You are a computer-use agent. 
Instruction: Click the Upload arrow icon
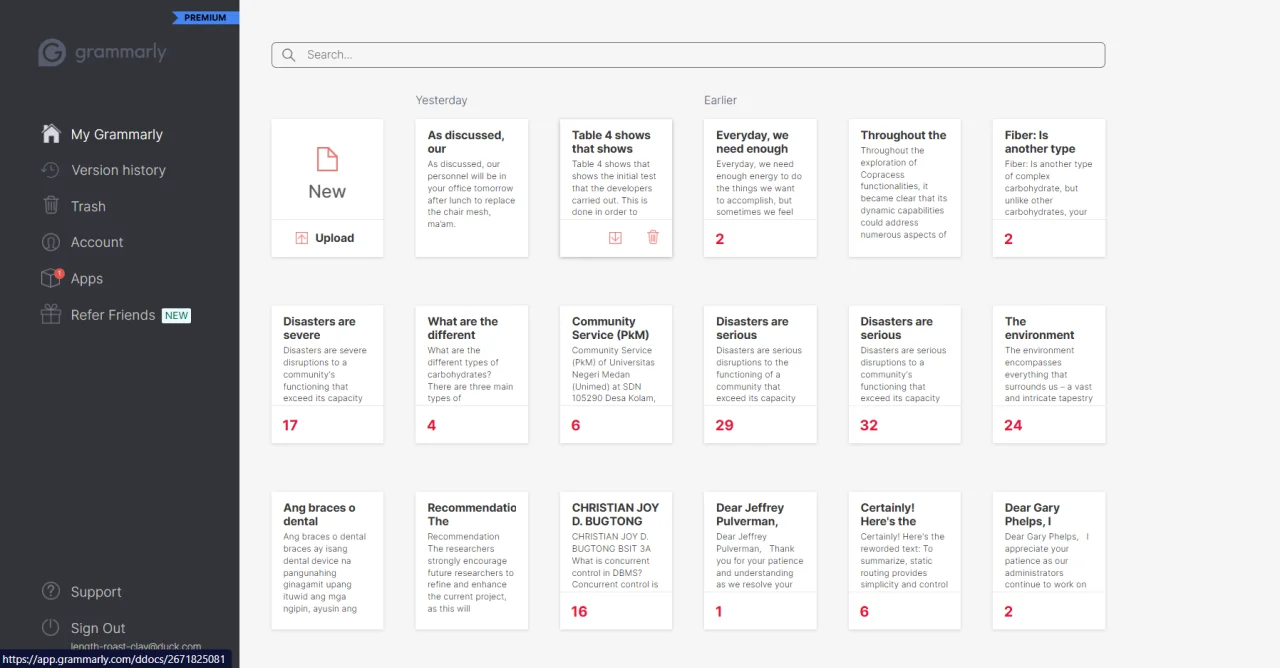[x=302, y=238]
